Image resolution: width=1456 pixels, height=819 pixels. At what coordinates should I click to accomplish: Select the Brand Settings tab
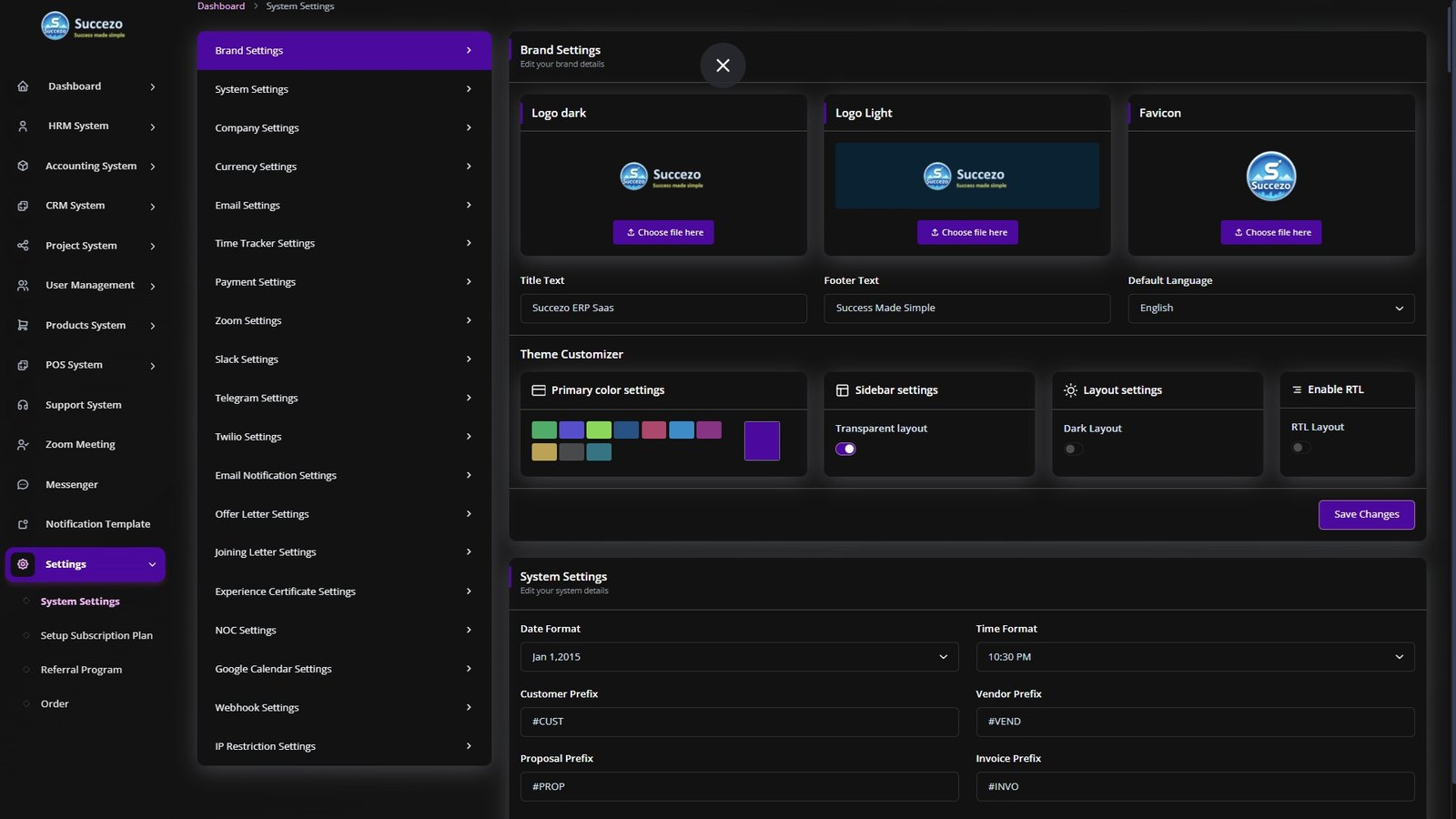pos(344,51)
